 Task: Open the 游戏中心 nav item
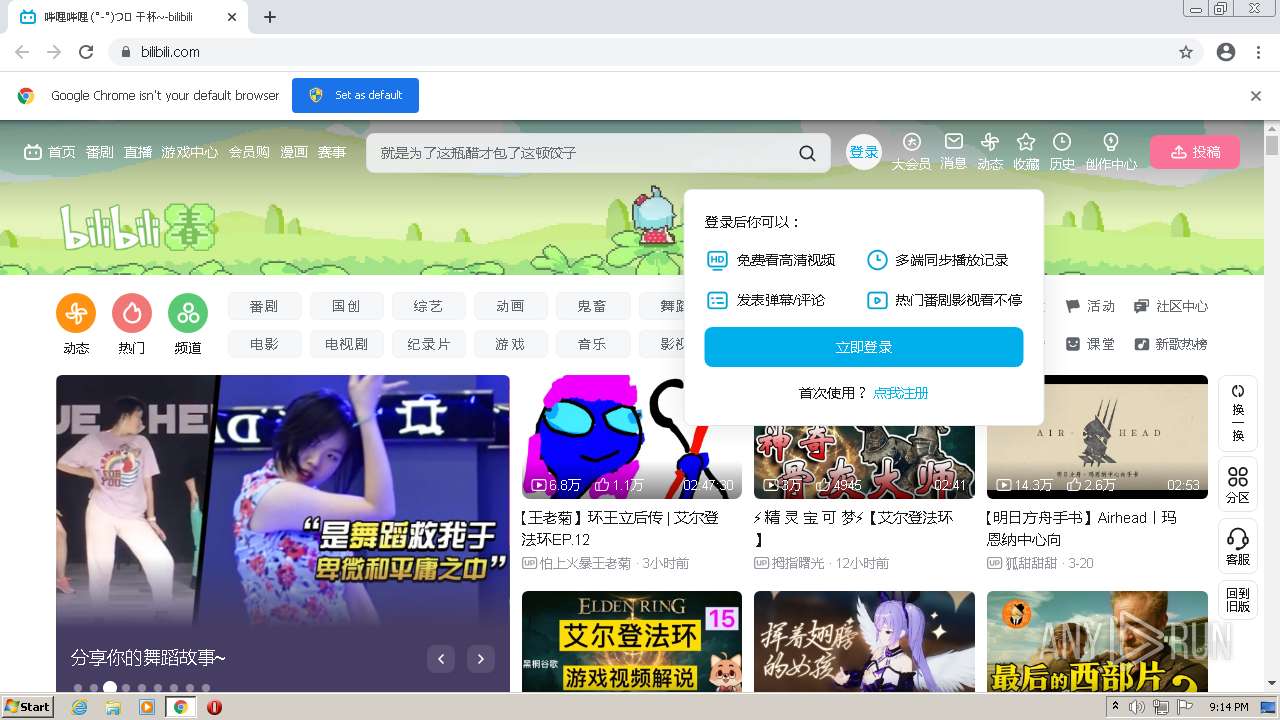190,152
